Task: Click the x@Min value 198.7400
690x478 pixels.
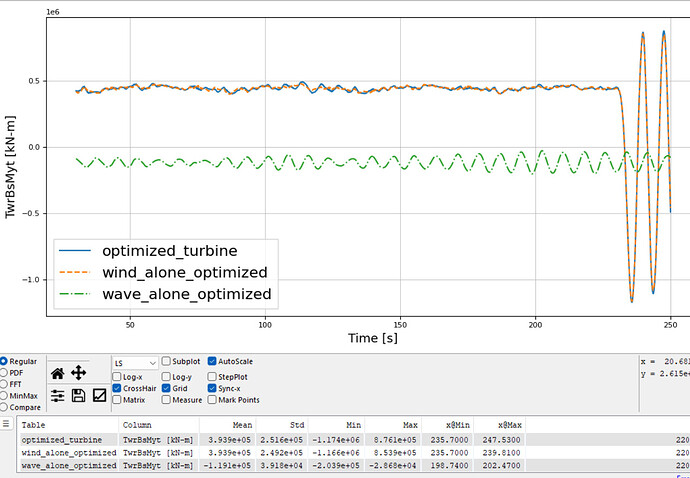Action: (453, 465)
